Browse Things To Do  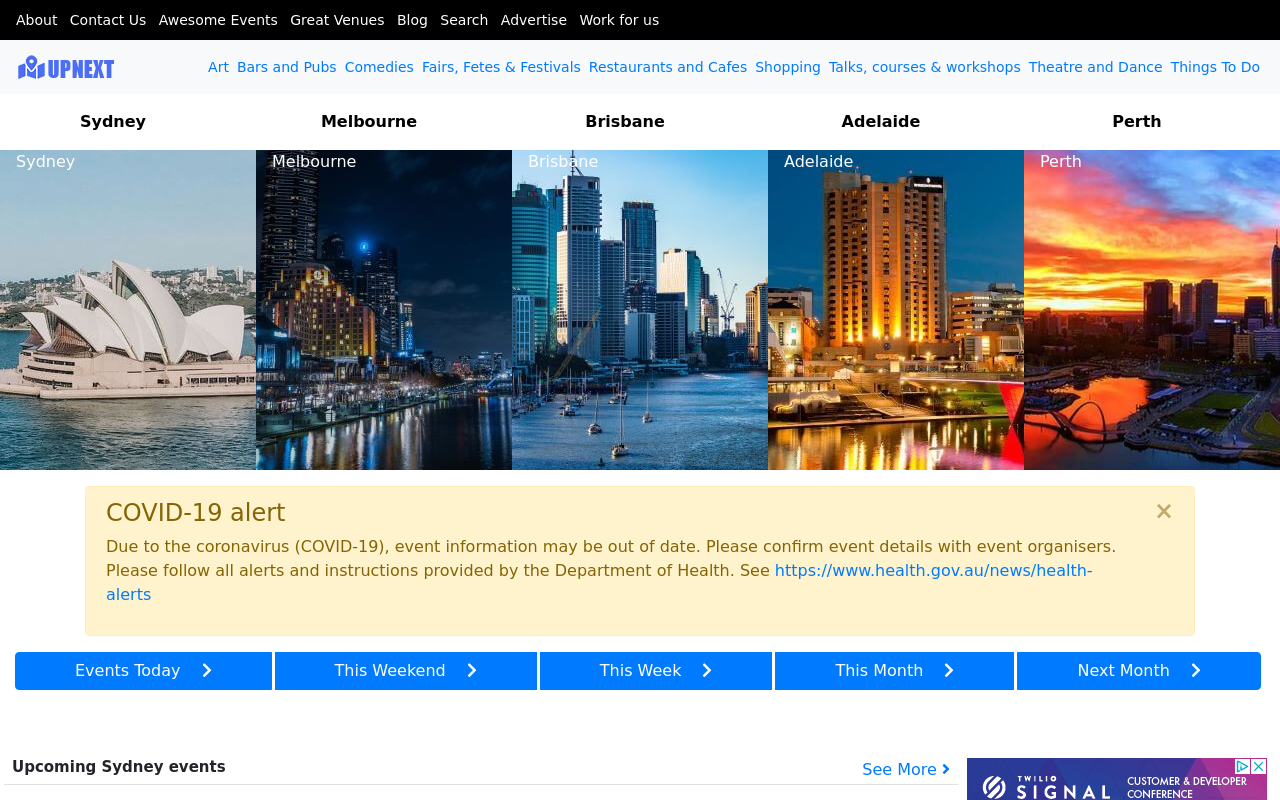1215,67
